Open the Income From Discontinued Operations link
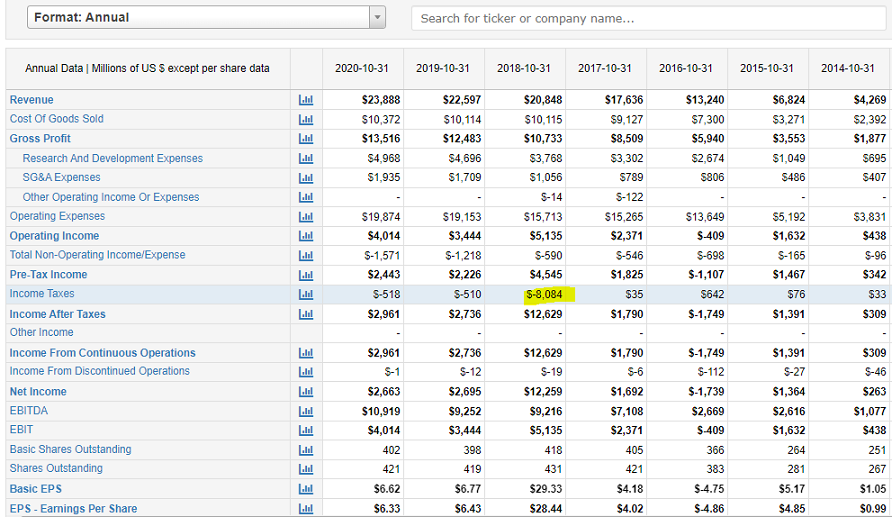 99,371
